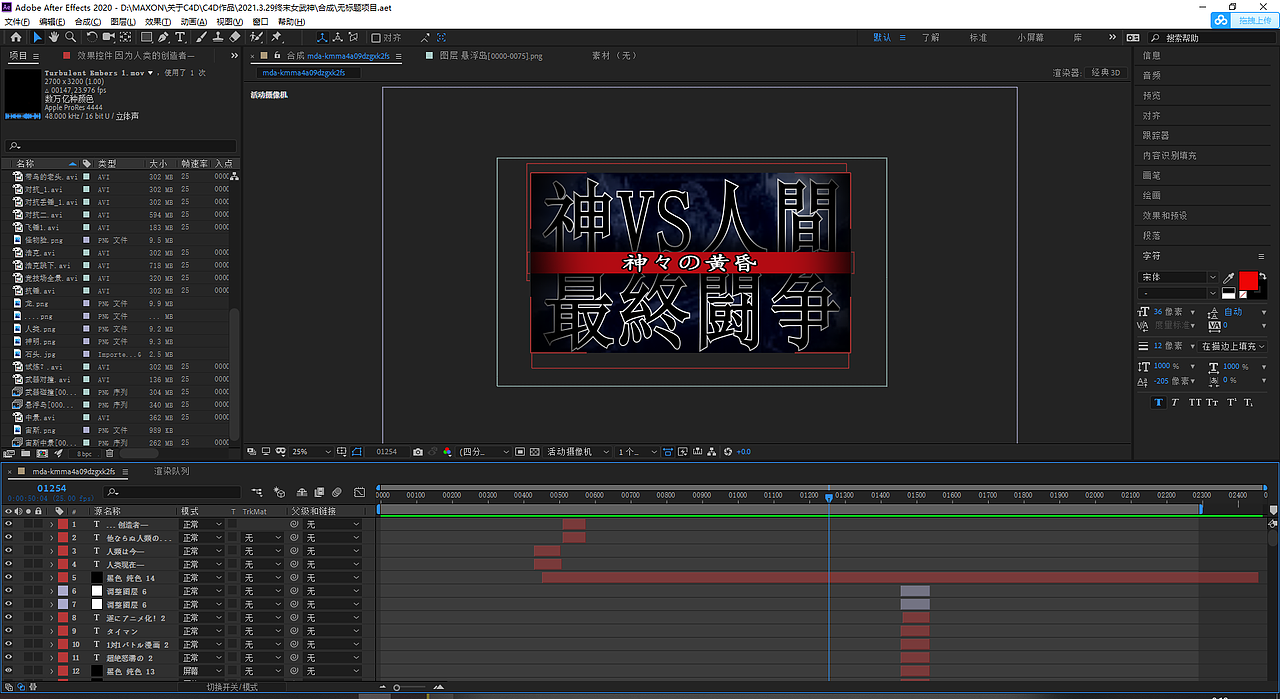This screenshot has width=1280, height=699.
Task: Enable Faux Bold in Character panel
Action: click(x=1159, y=402)
